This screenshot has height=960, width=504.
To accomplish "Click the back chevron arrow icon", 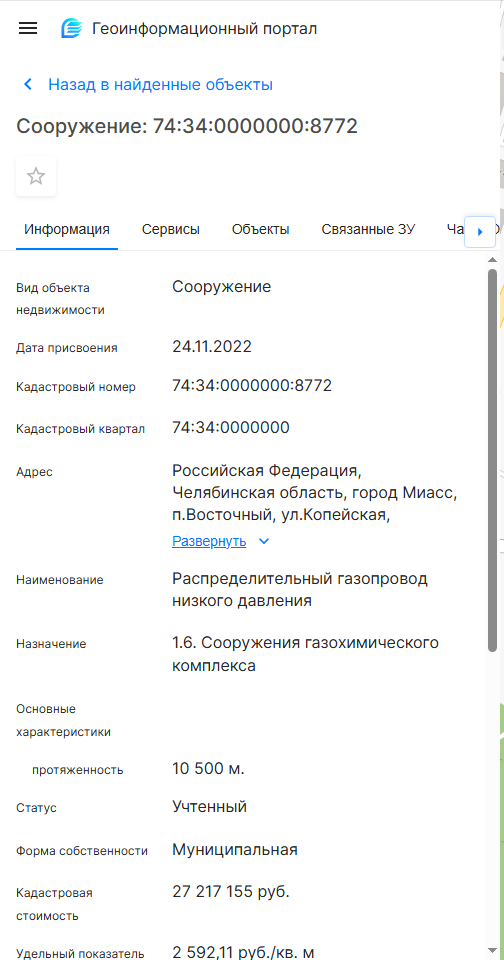I will [x=28, y=84].
